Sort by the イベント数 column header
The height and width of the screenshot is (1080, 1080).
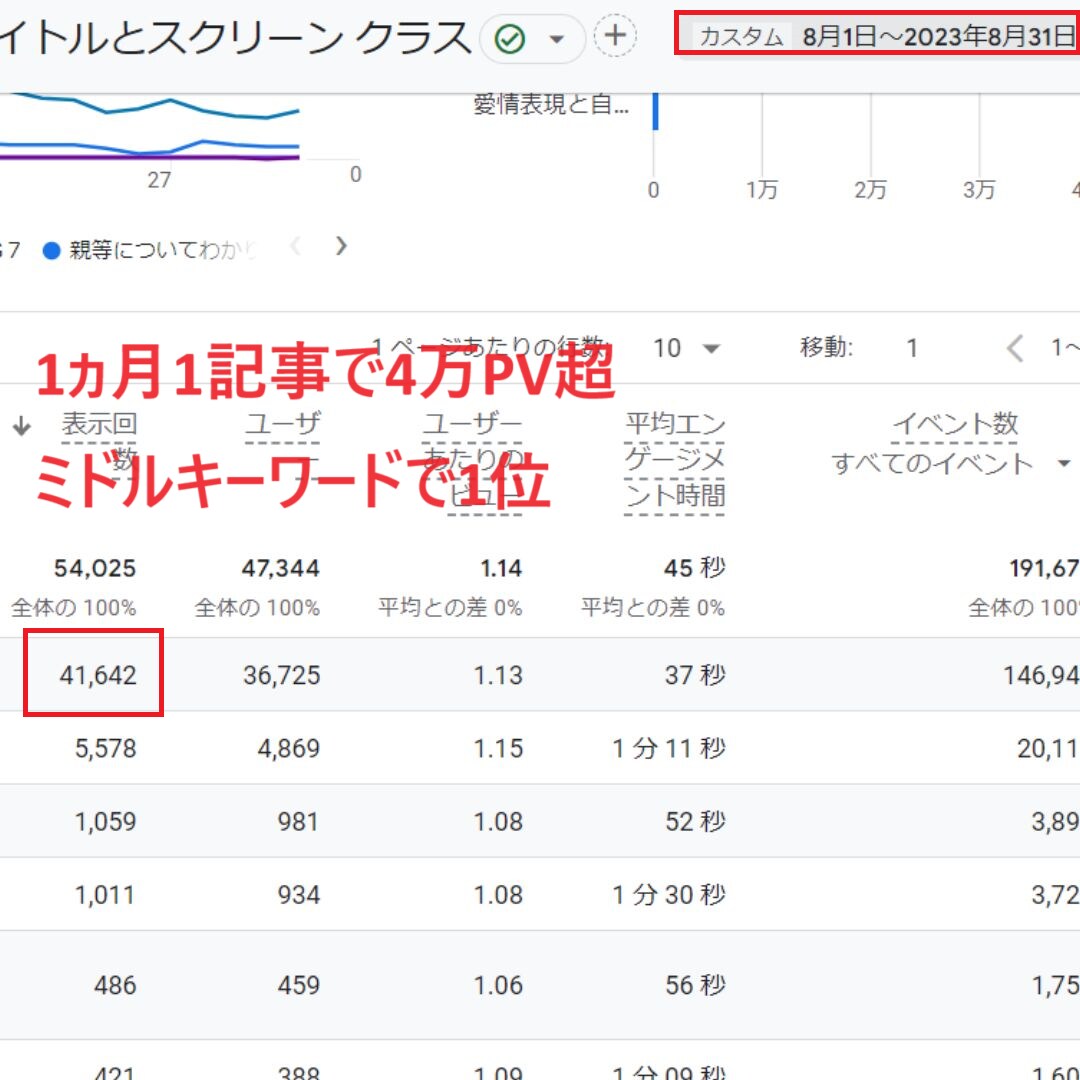click(955, 424)
